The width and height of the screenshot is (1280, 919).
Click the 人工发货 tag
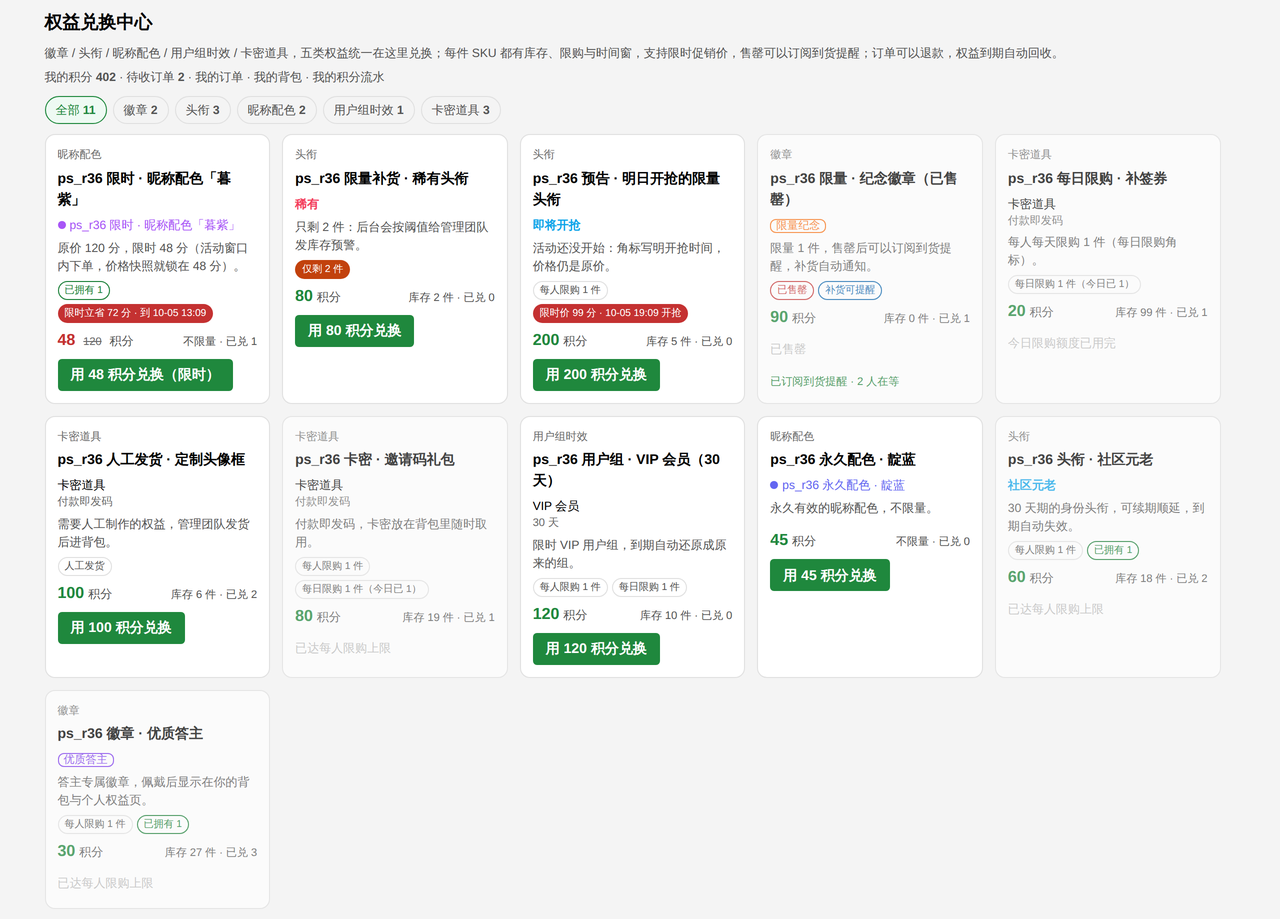[x=85, y=566]
